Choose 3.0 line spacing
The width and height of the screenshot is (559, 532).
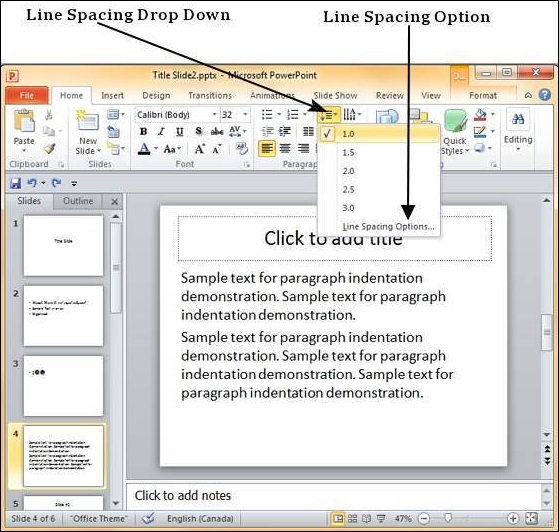379,208
